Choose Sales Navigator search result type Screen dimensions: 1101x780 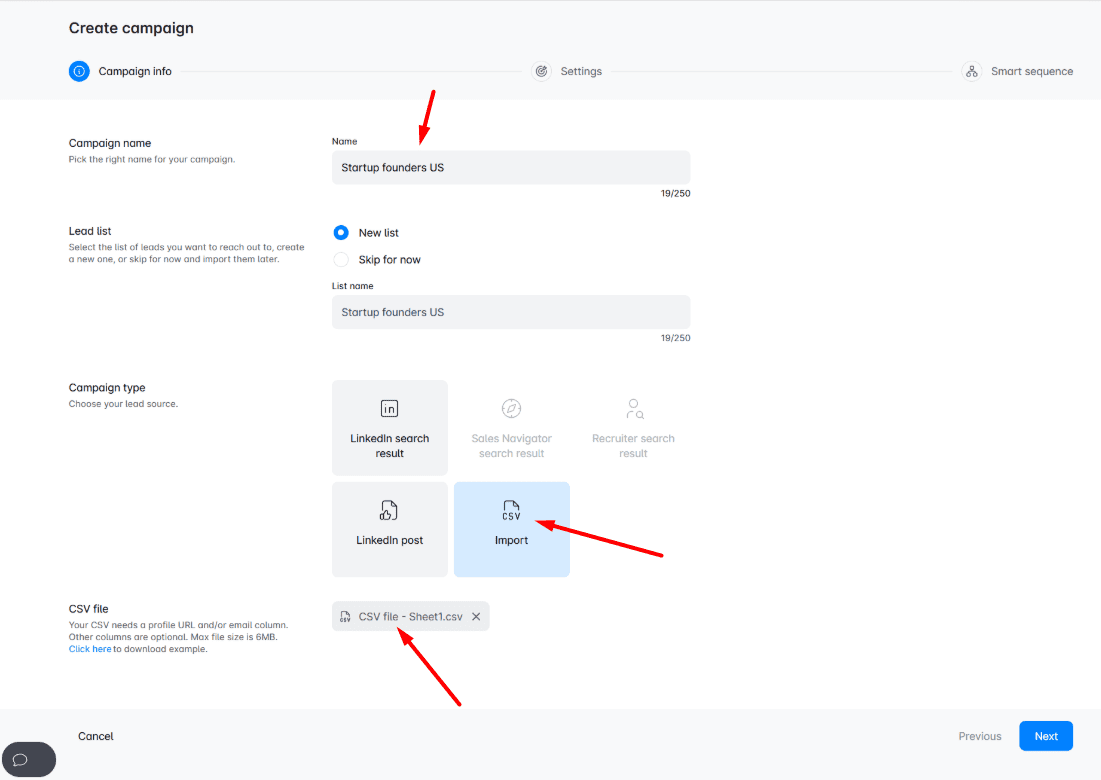511,428
